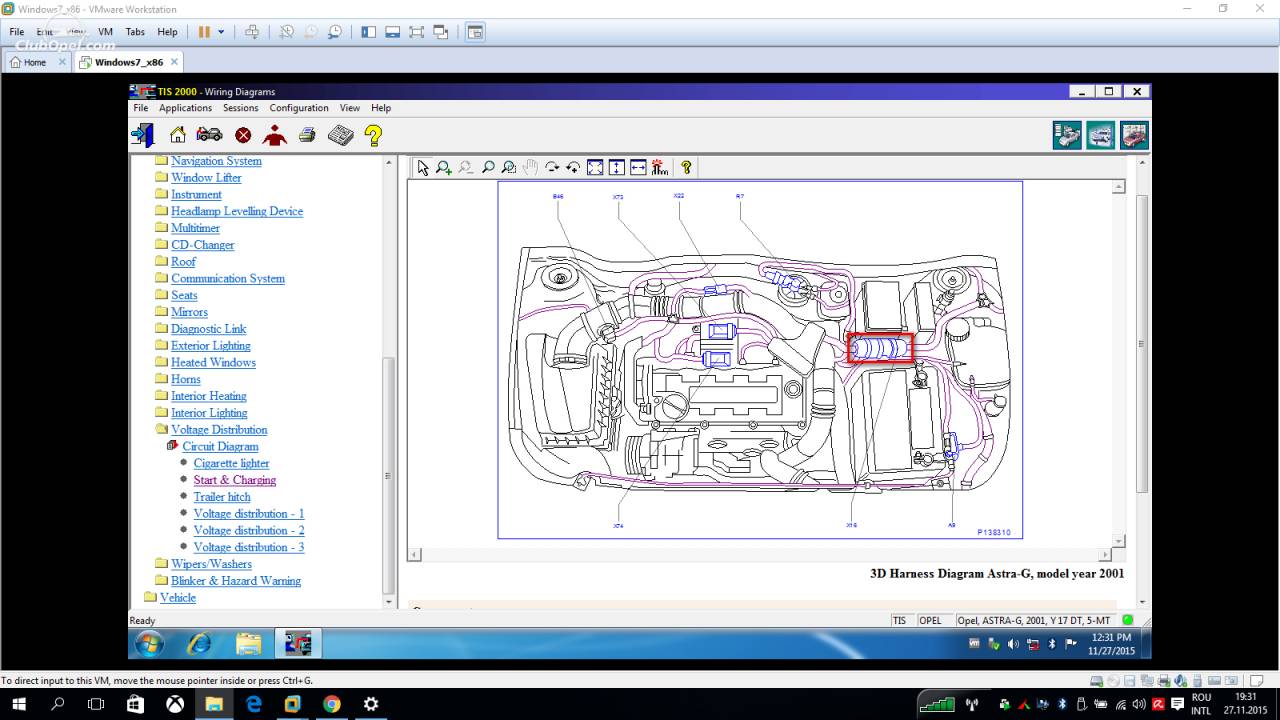Screen dimensions: 1280x720
Task: Open Voltage distribution - 3 link
Action: click(249, 547)
